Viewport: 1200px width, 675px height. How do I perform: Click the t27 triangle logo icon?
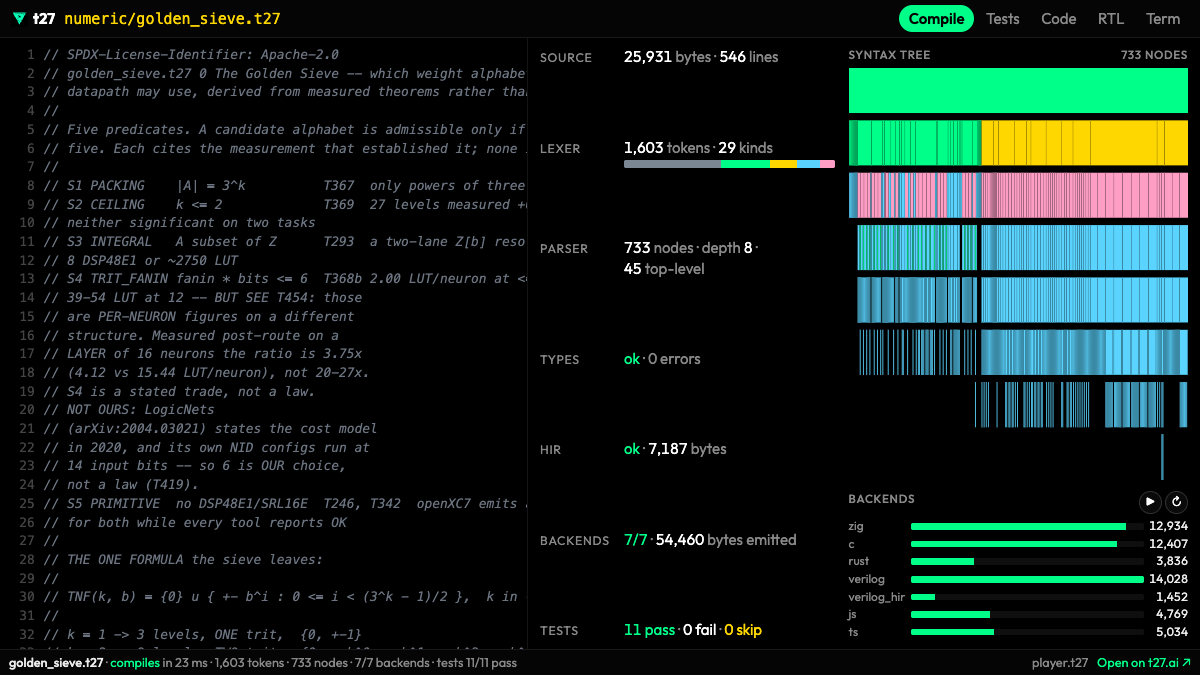tap(19, 18)
